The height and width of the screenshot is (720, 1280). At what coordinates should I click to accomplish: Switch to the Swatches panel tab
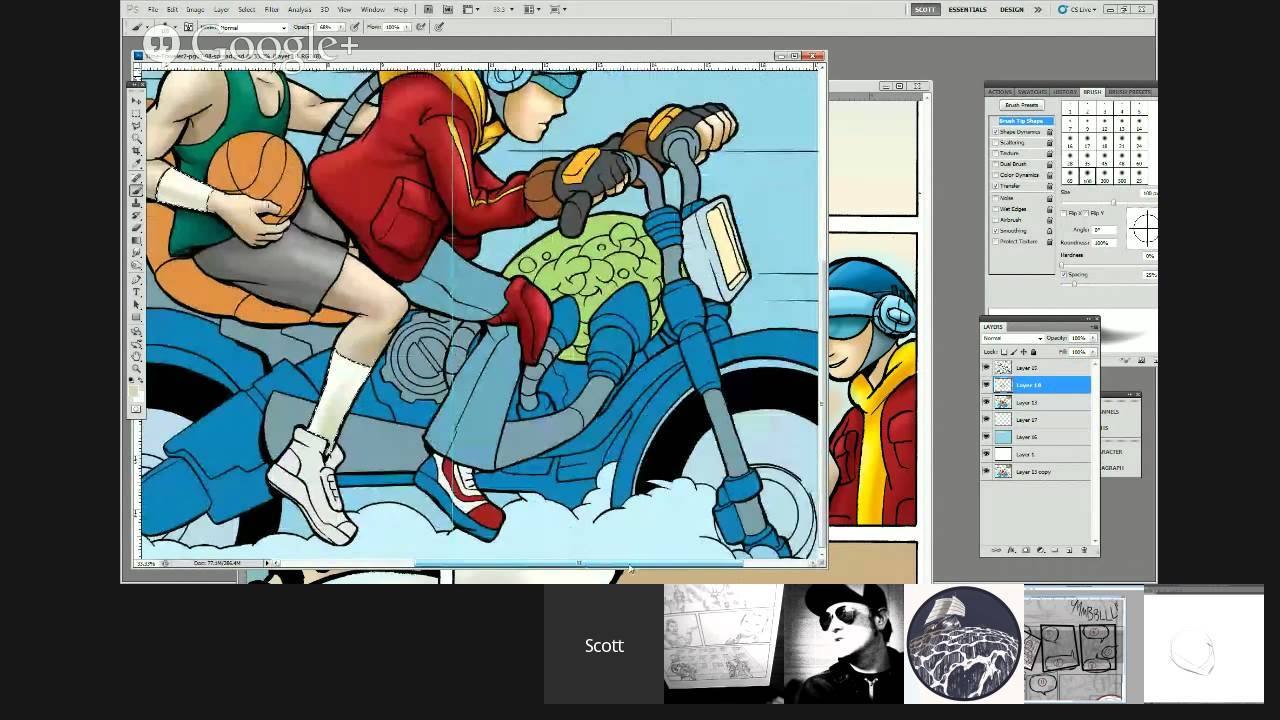tap(1032, 92)
